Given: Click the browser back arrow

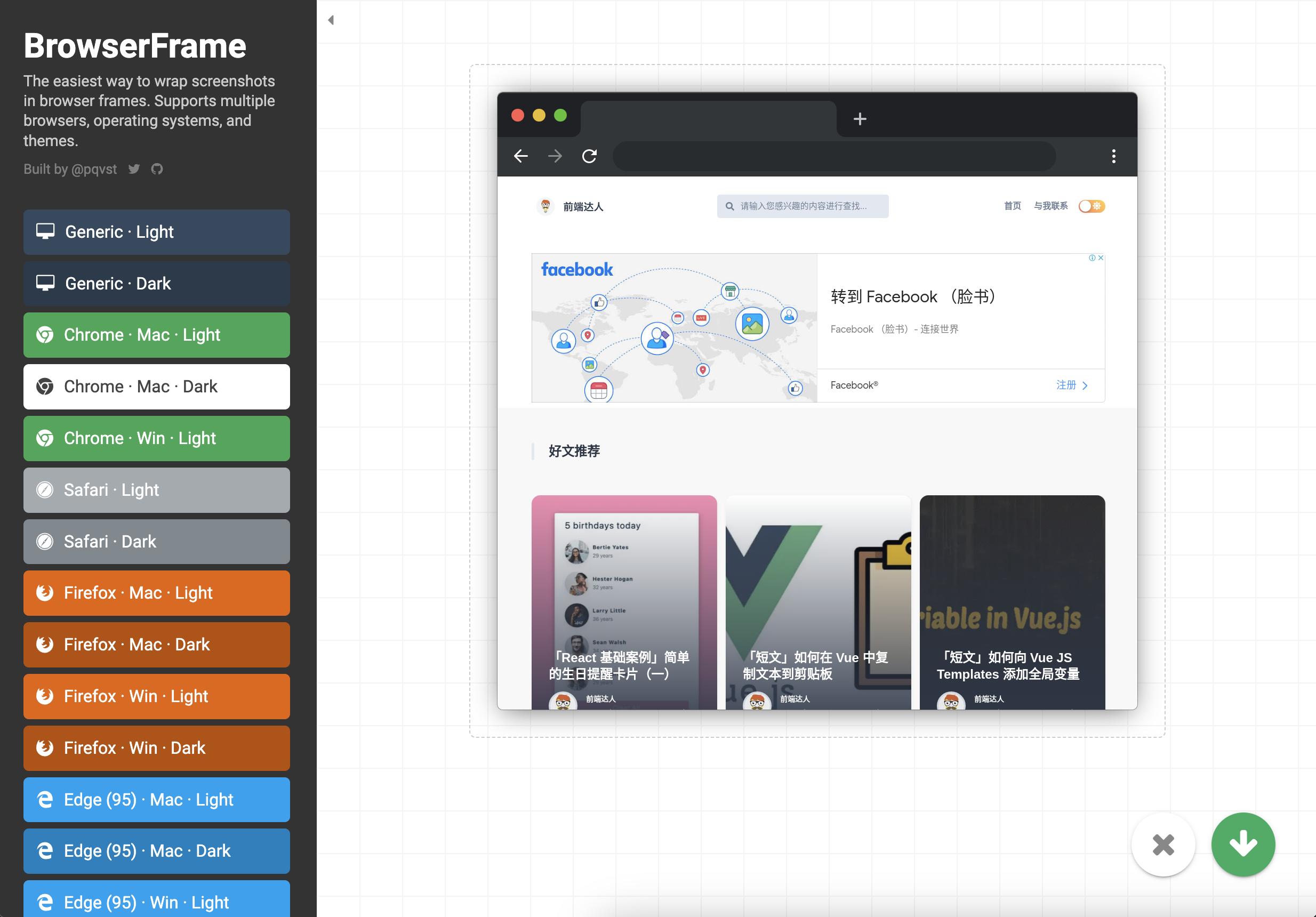Looking at the screenshot, I should tap(520, 156).
